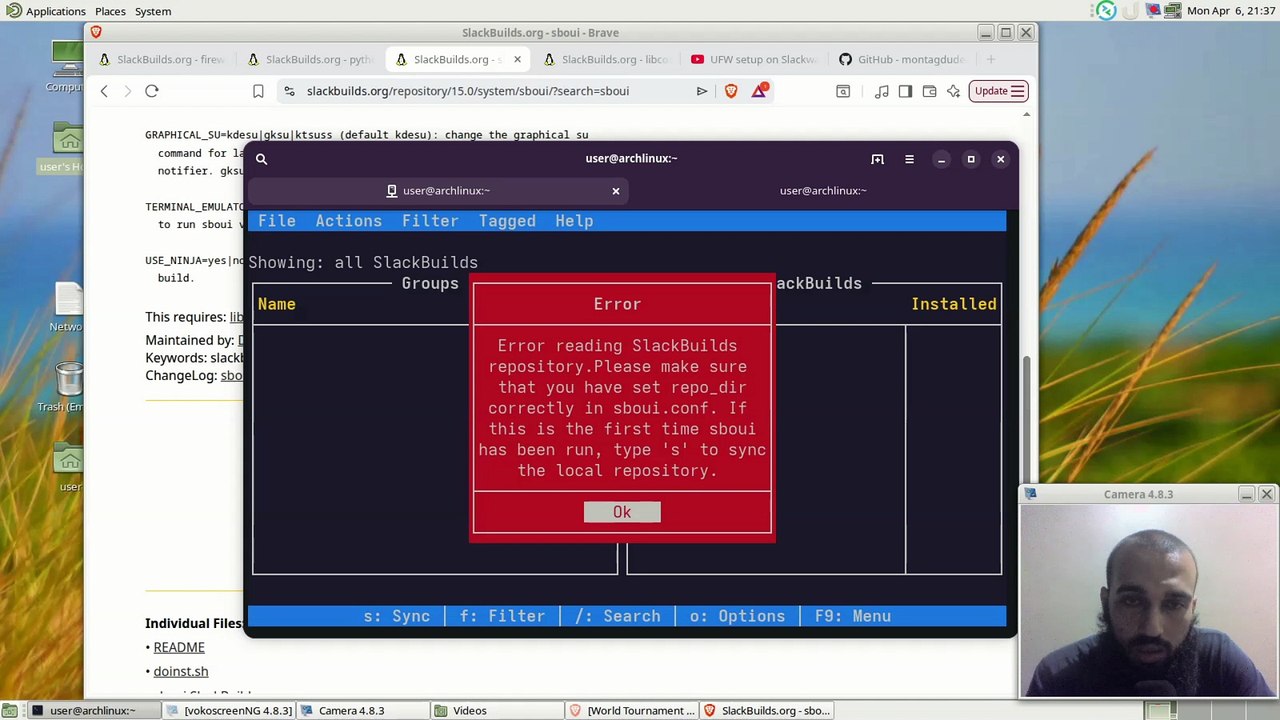Click 'f: Filter' in sboui bottom bar
Viewport: 1280px width, 720px height.
(502, 616)
